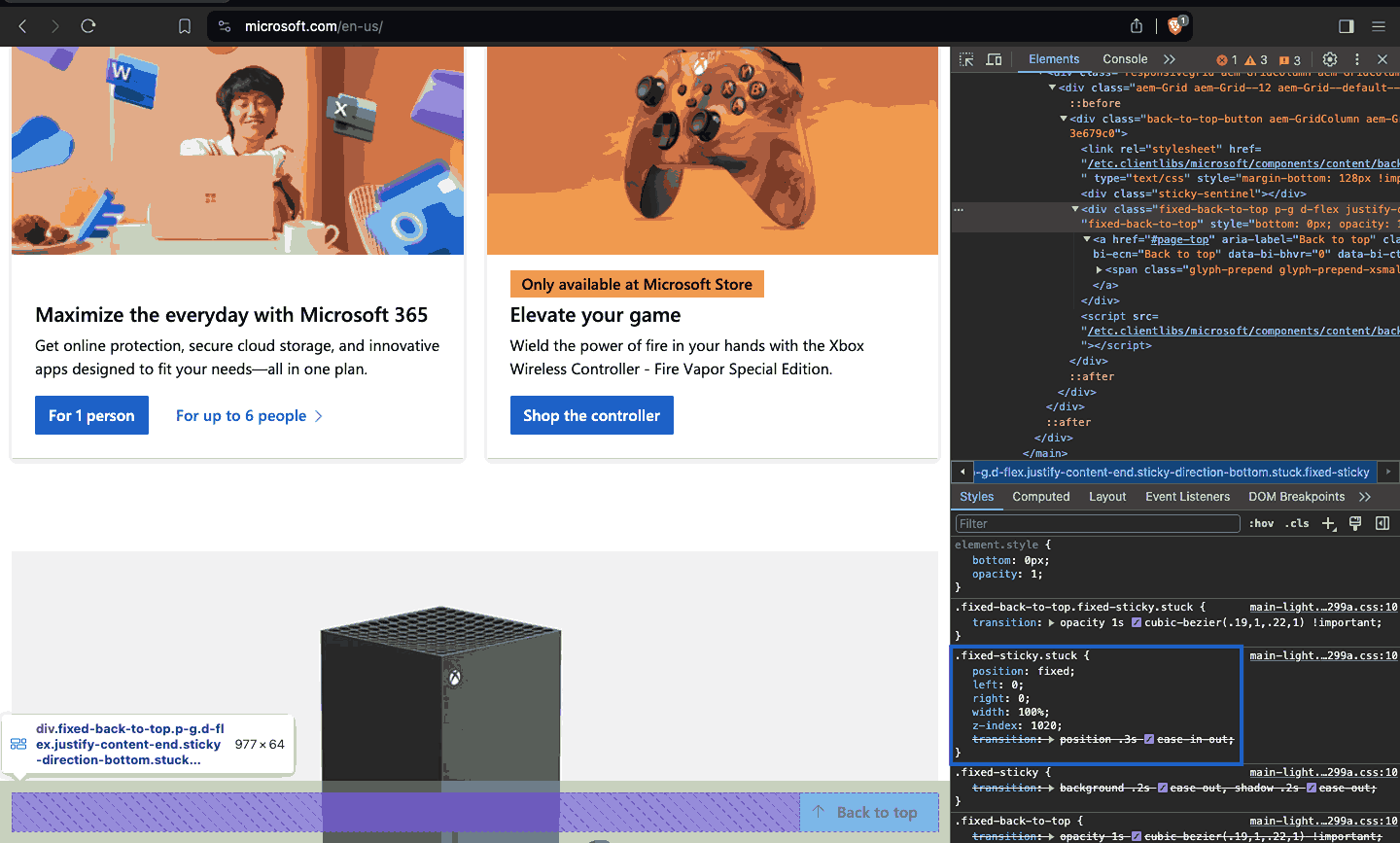The image size is (1400, 843).
Task: Click the 'Back to top' button
Action: pos(869,812)
